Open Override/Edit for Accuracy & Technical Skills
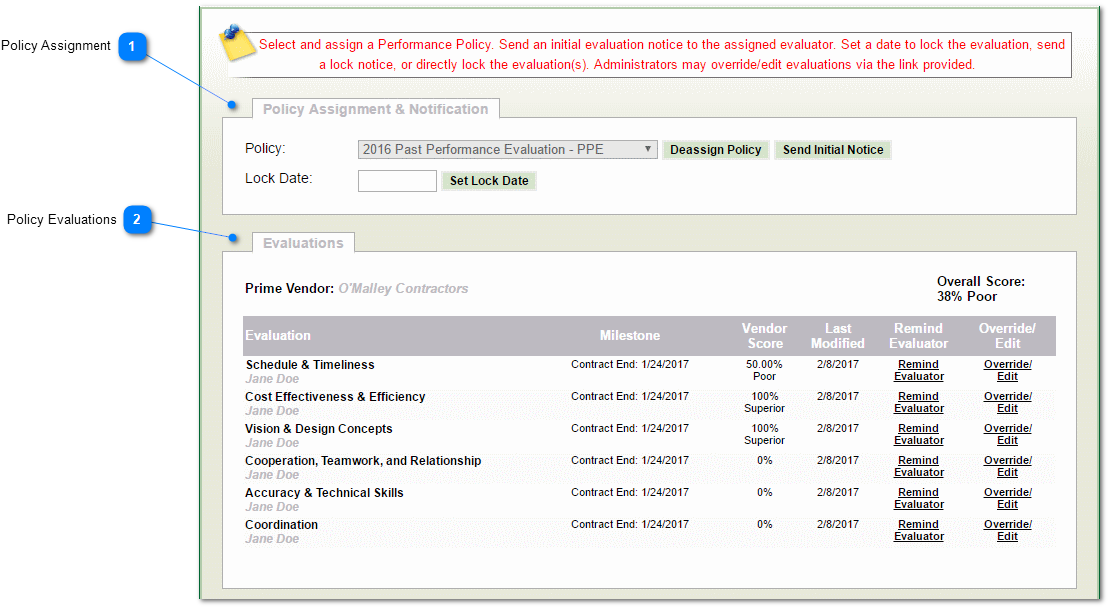Image resolution: width=1110 pixels, height=609 pixels. pos(1007,499)
